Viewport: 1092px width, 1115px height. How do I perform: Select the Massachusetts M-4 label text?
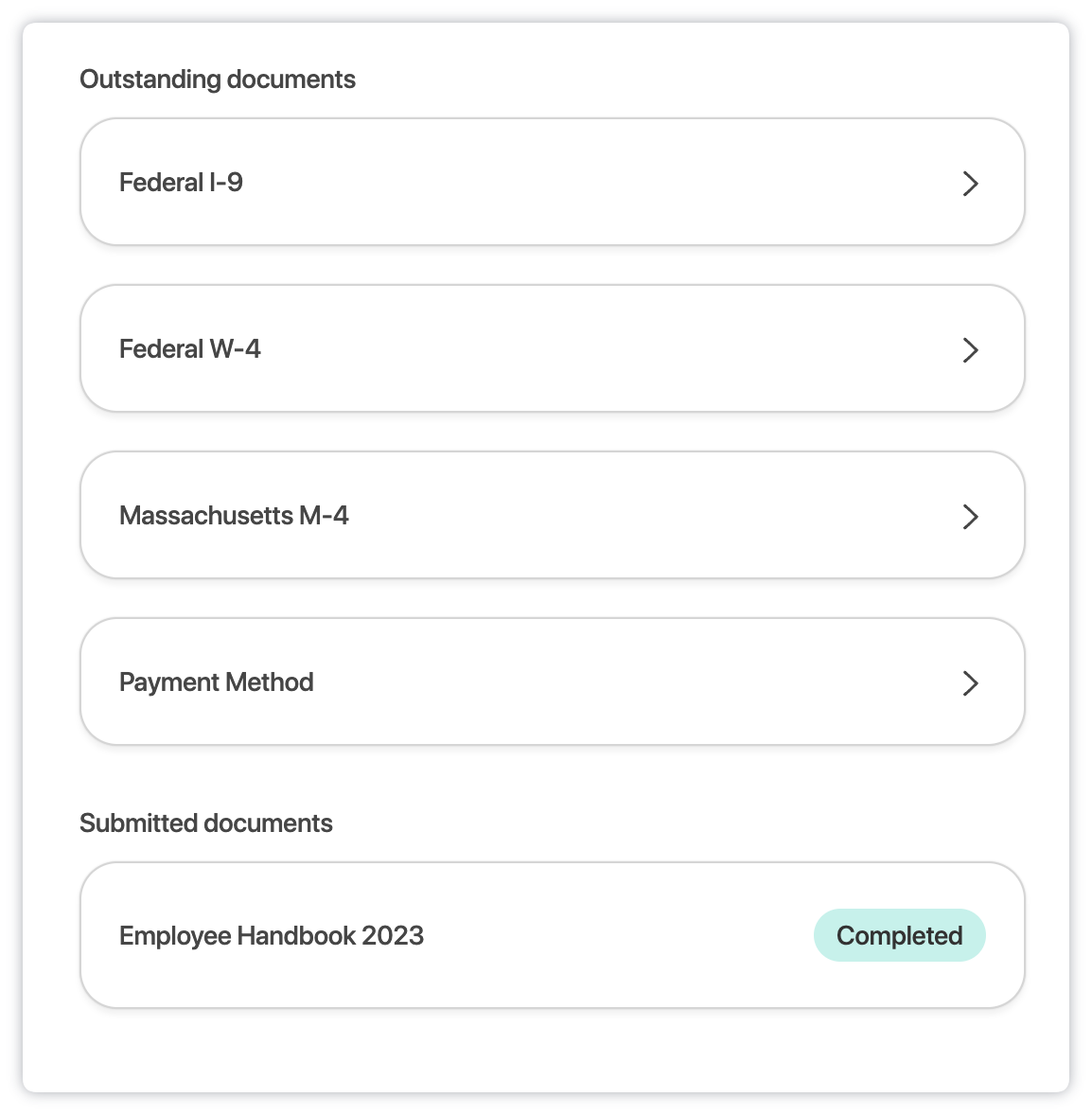234,515
